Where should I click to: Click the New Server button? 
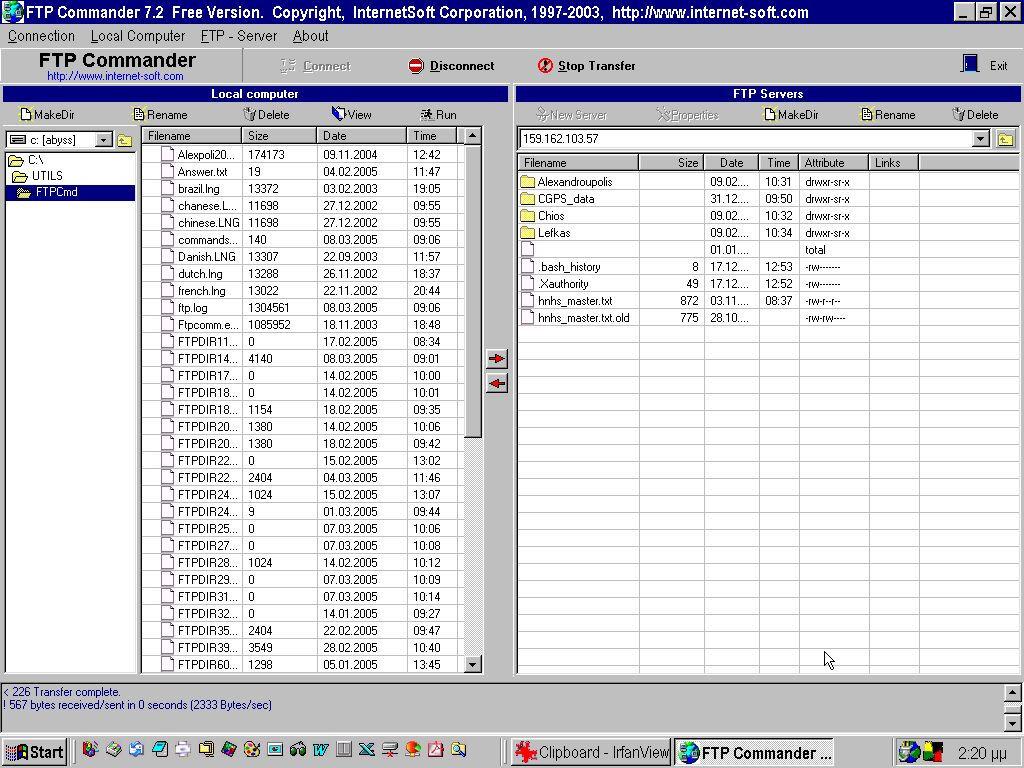pyautogui.click(x=571, y=114)
